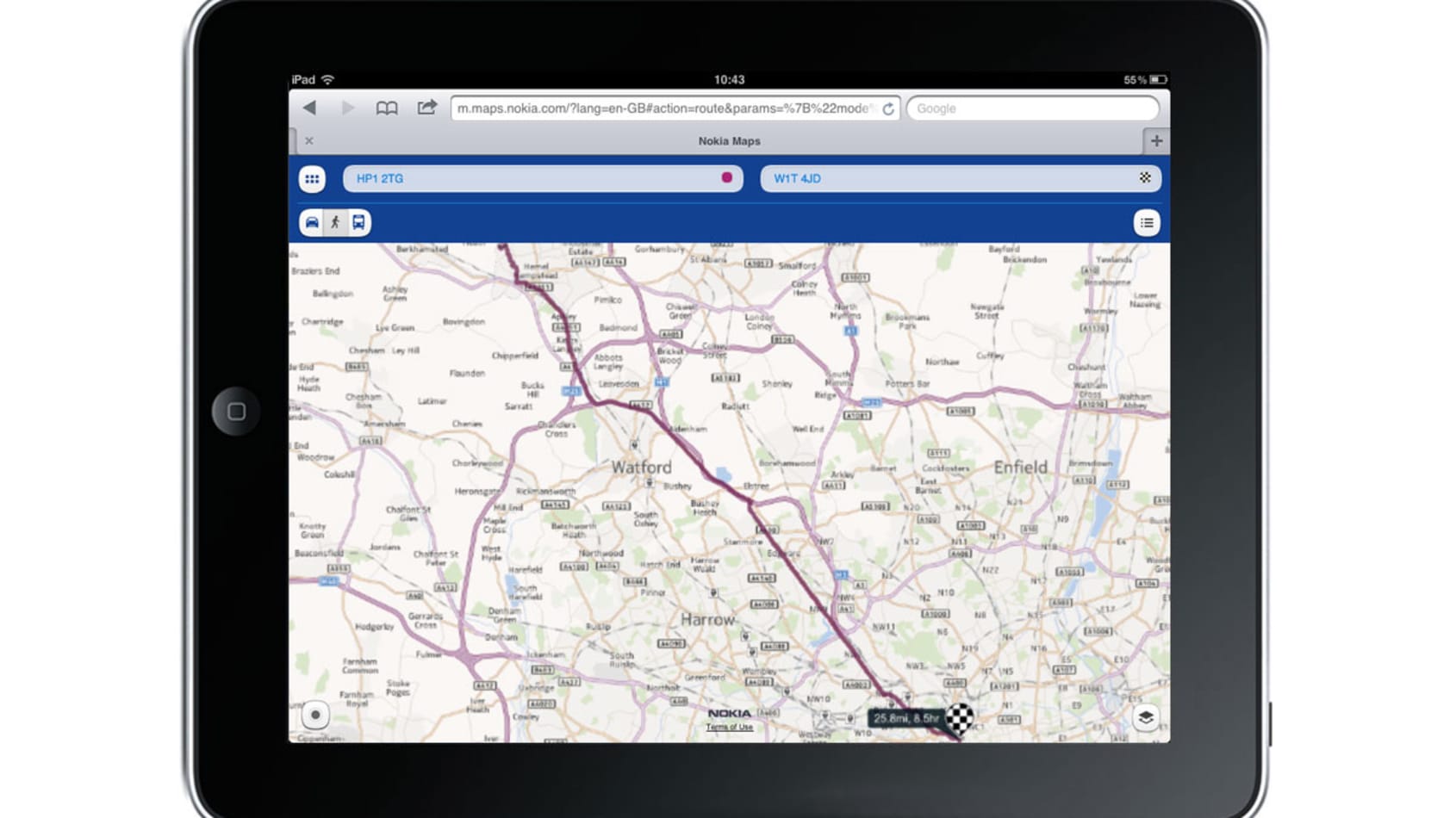1456x818 pixels.
Task: Tap the checkered flag icon in destination field
Action: coord(1145,177)
